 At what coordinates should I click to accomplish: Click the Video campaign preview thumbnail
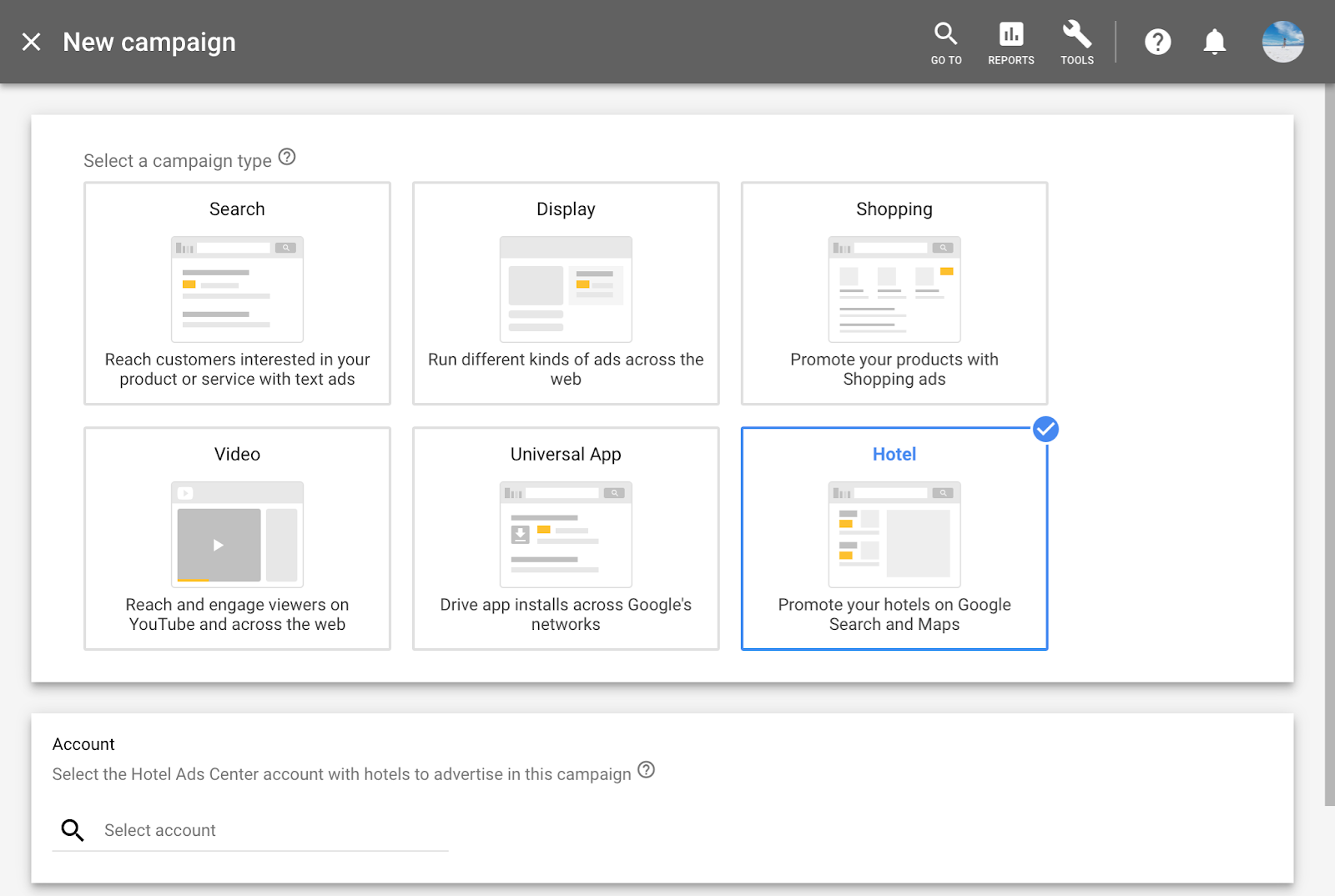237,535
